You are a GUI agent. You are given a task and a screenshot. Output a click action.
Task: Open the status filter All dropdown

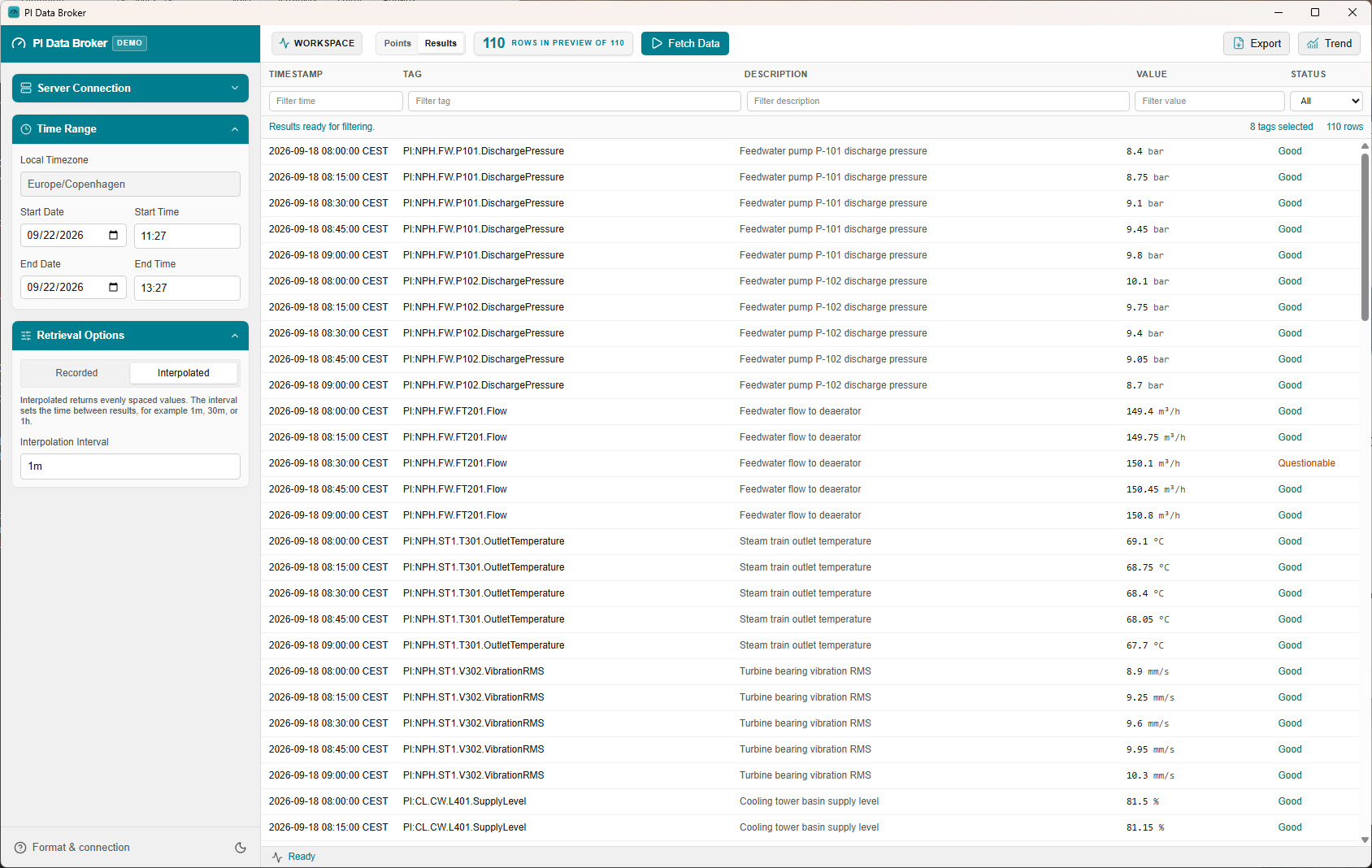1326,101
